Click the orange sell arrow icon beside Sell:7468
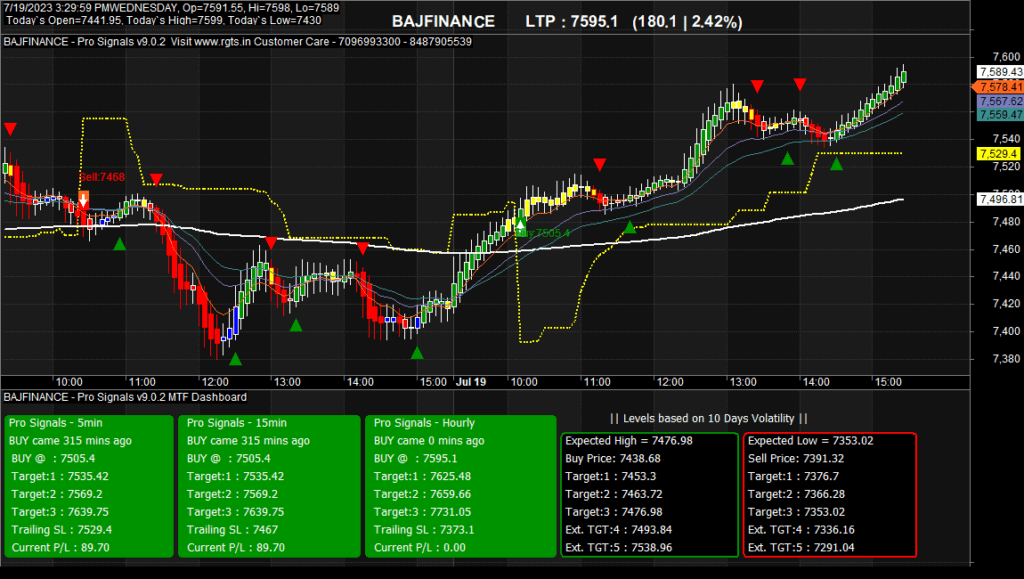This screenshot has width=1024, height=579. tap(84, 199)
